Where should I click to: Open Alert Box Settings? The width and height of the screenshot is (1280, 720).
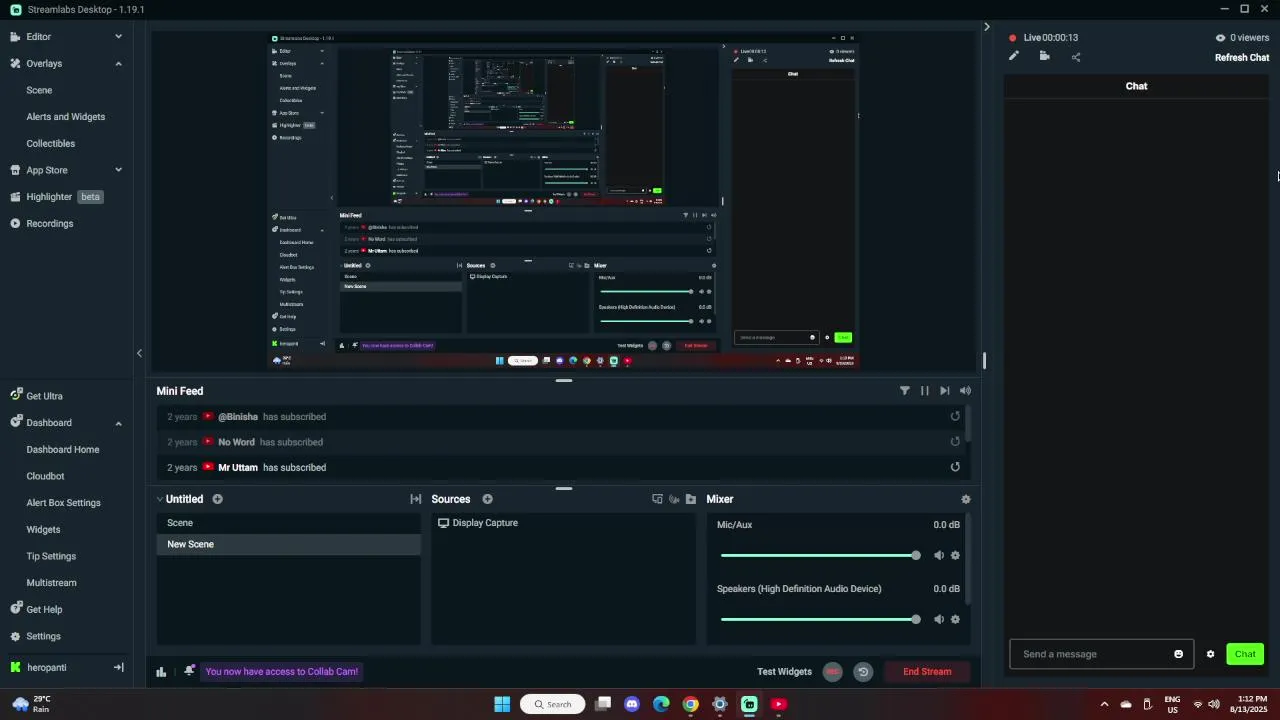coord(63,503)
